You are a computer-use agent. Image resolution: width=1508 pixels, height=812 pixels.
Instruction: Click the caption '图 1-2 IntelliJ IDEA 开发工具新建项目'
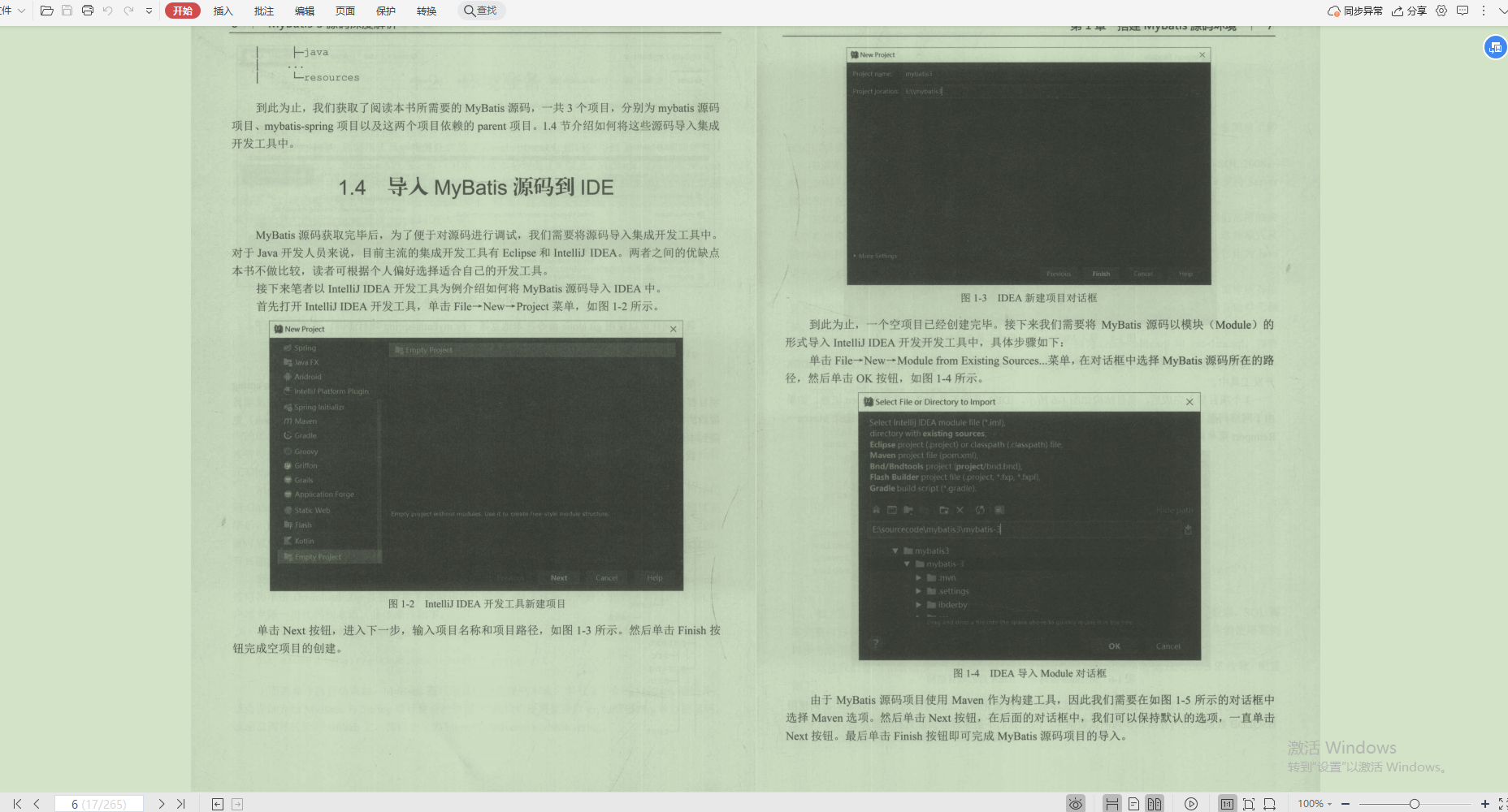click(477, 604)
